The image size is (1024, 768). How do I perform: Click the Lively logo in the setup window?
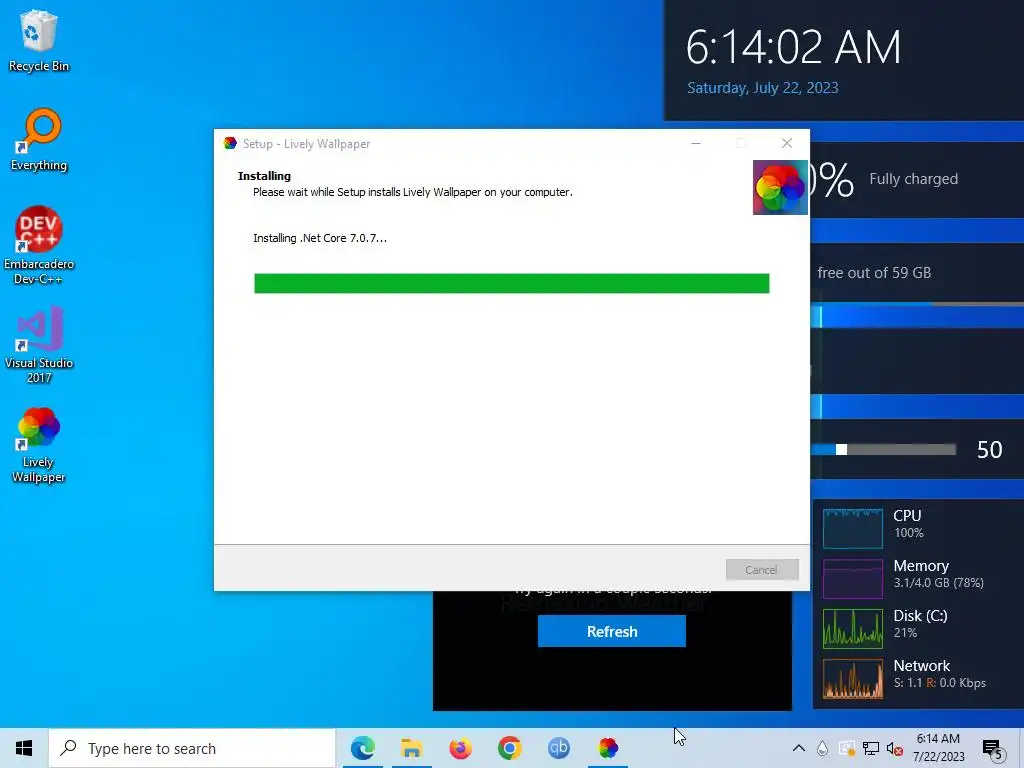[780, 187]
